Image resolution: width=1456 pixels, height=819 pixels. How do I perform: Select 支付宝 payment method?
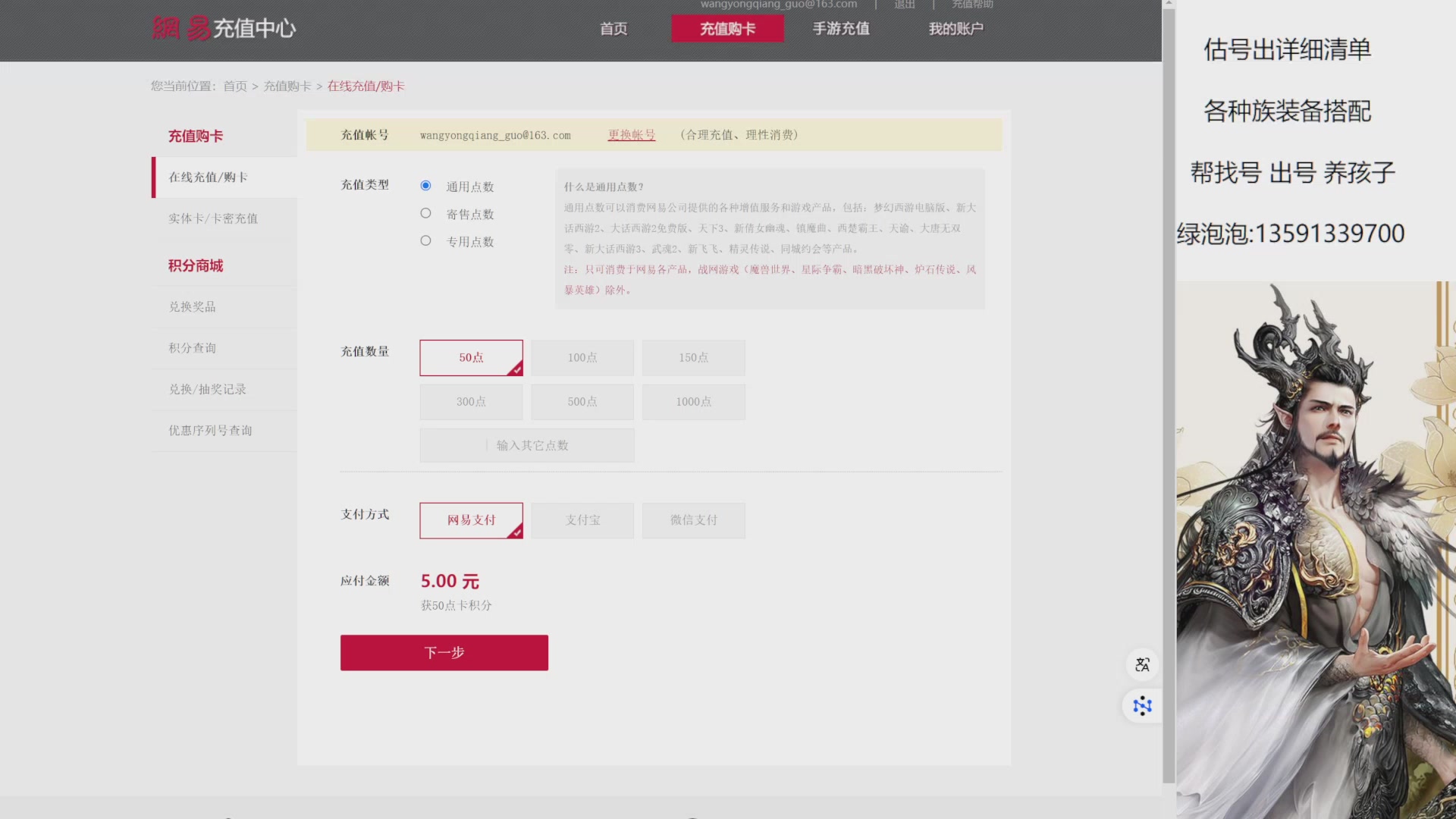click(582, 520)
